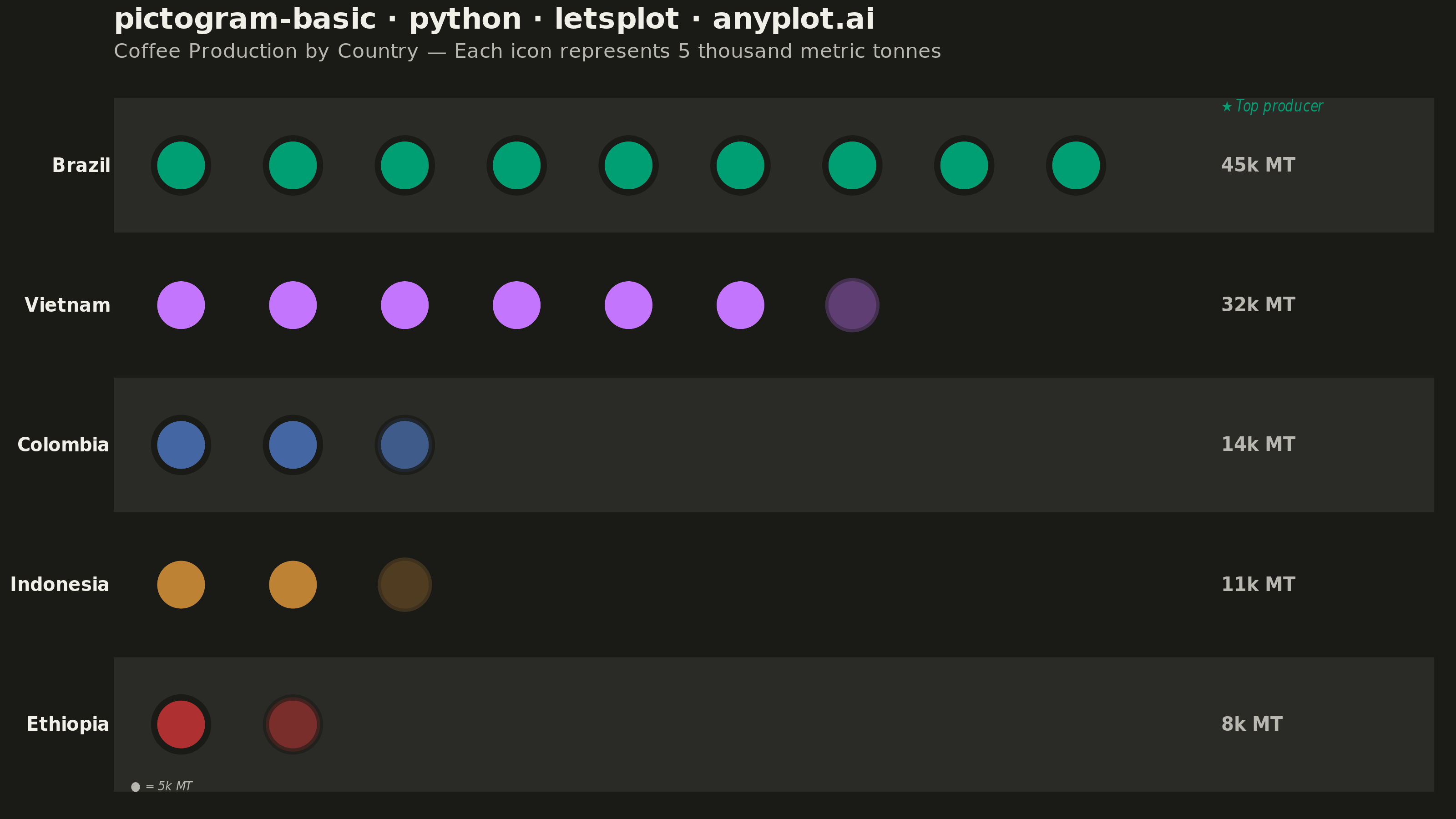Screen dimensions: 1456x819
Task: Click the 8k MT value text
Action: pos(1252,724)
